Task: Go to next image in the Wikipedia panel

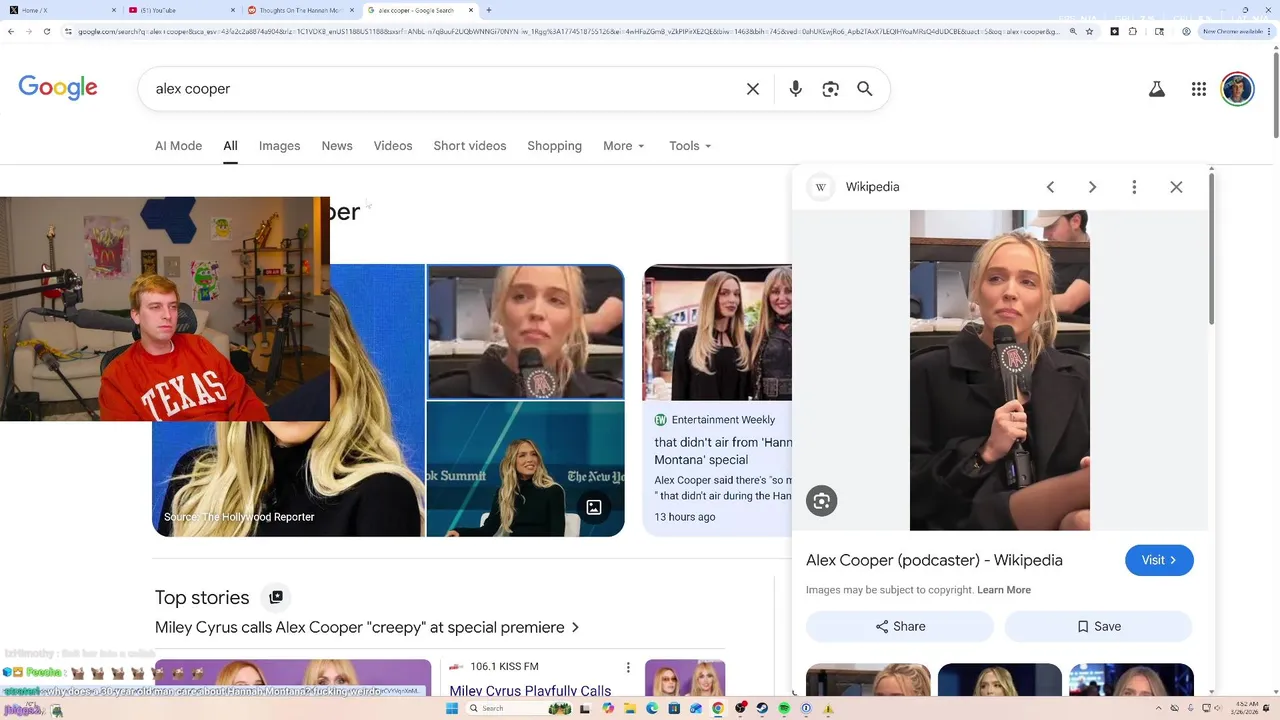Action: pos(1092,187)
